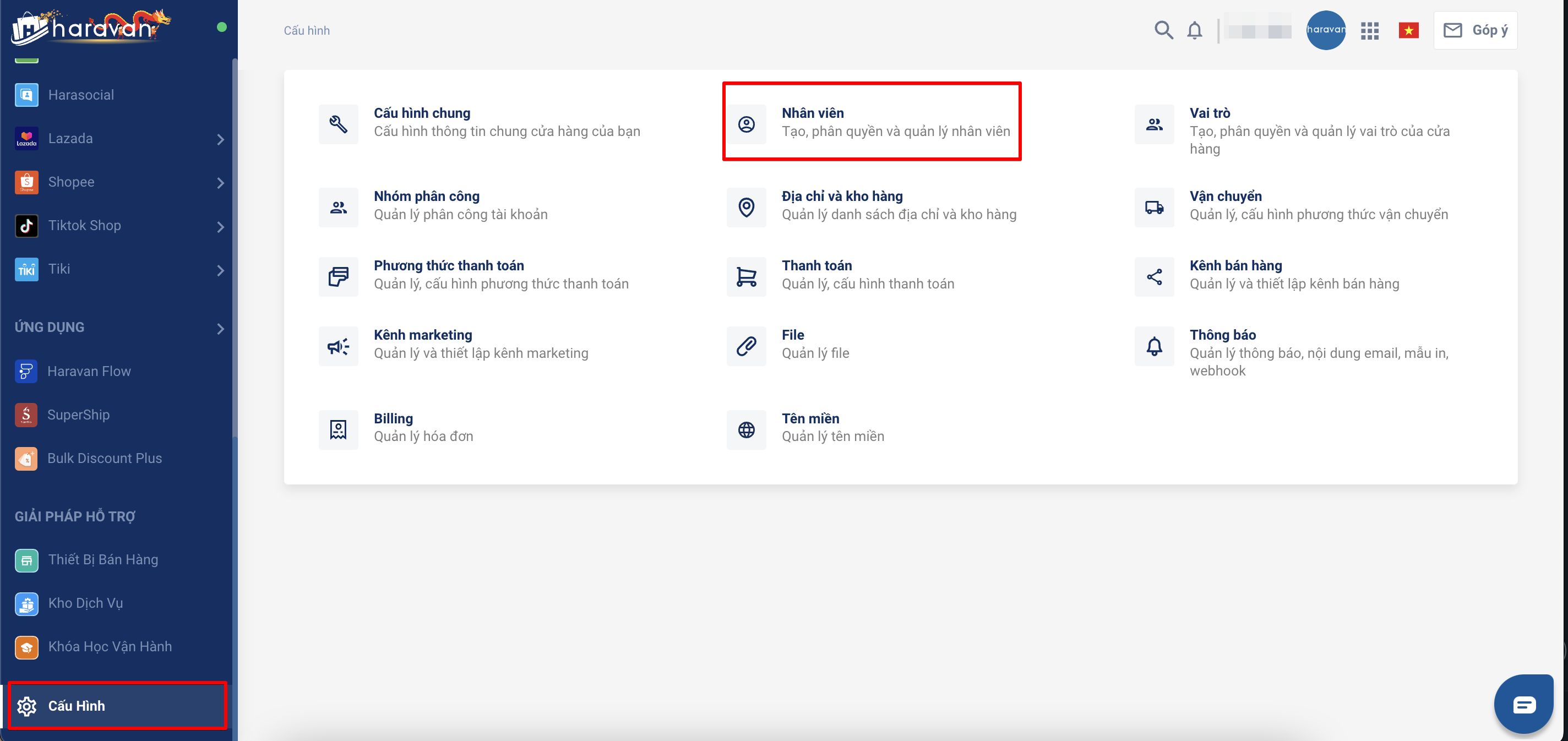The width and height of the screenshot is (1568, 741).
Task: Open Haravan Flow from sidebar
Action: tap(89, 372)
